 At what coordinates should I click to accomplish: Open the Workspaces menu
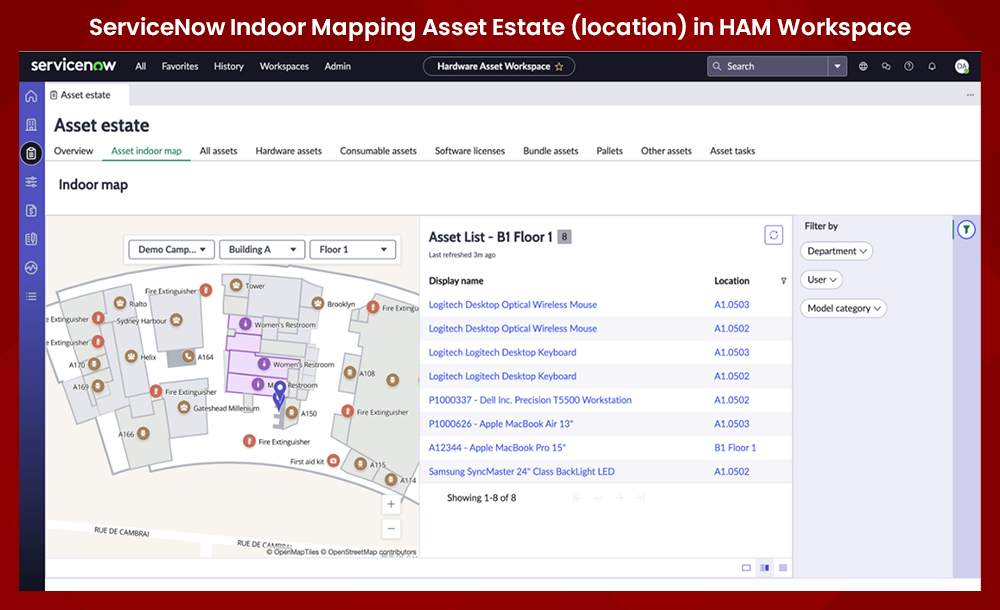[x=284, y=66]
